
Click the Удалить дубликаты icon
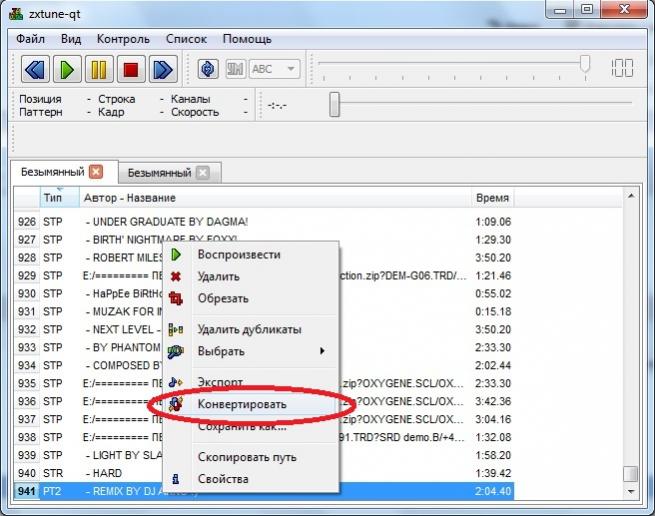(176, 329)
